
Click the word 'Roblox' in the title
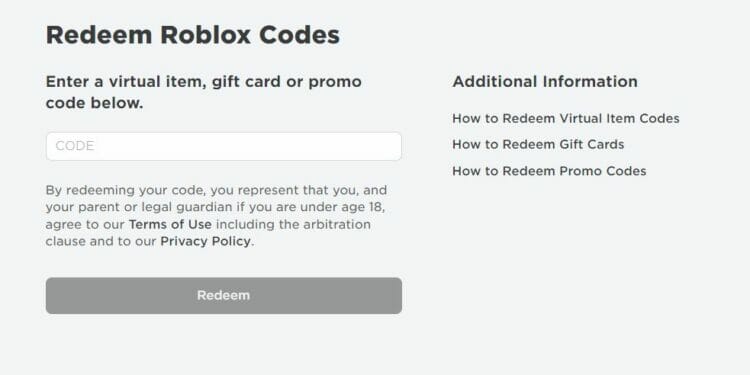(205, 35)
